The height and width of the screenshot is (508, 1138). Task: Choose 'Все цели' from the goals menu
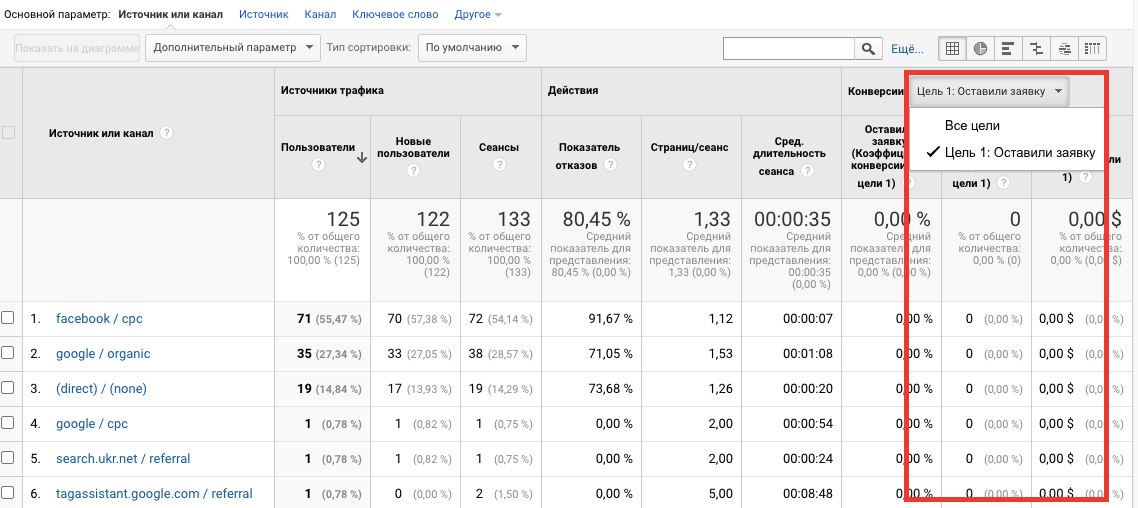tap(972, 126)
